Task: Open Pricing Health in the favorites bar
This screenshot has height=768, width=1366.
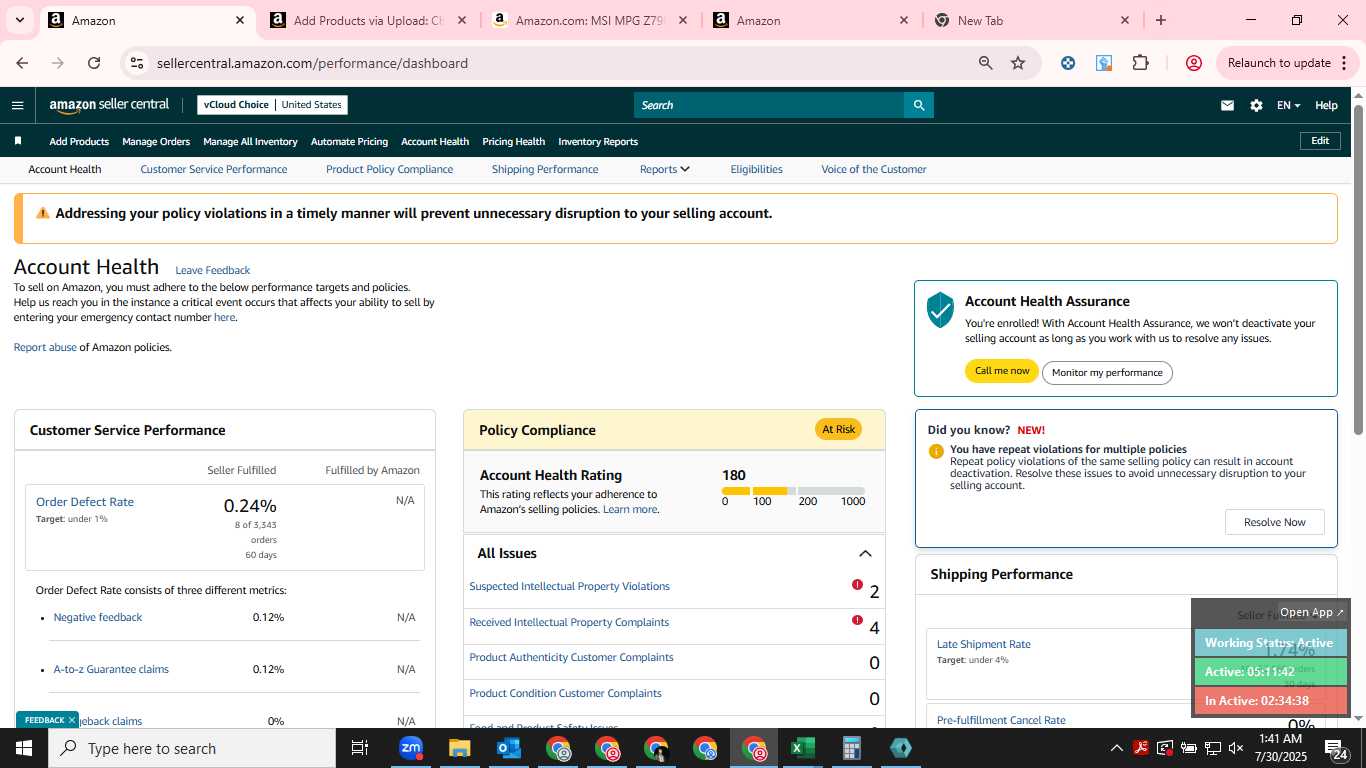Action: coord(513,141)
